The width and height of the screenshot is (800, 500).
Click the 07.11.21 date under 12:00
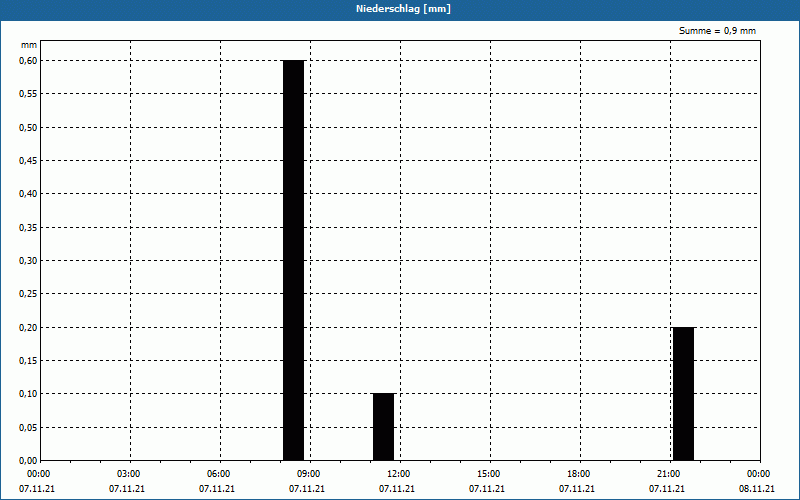point(397,489)
